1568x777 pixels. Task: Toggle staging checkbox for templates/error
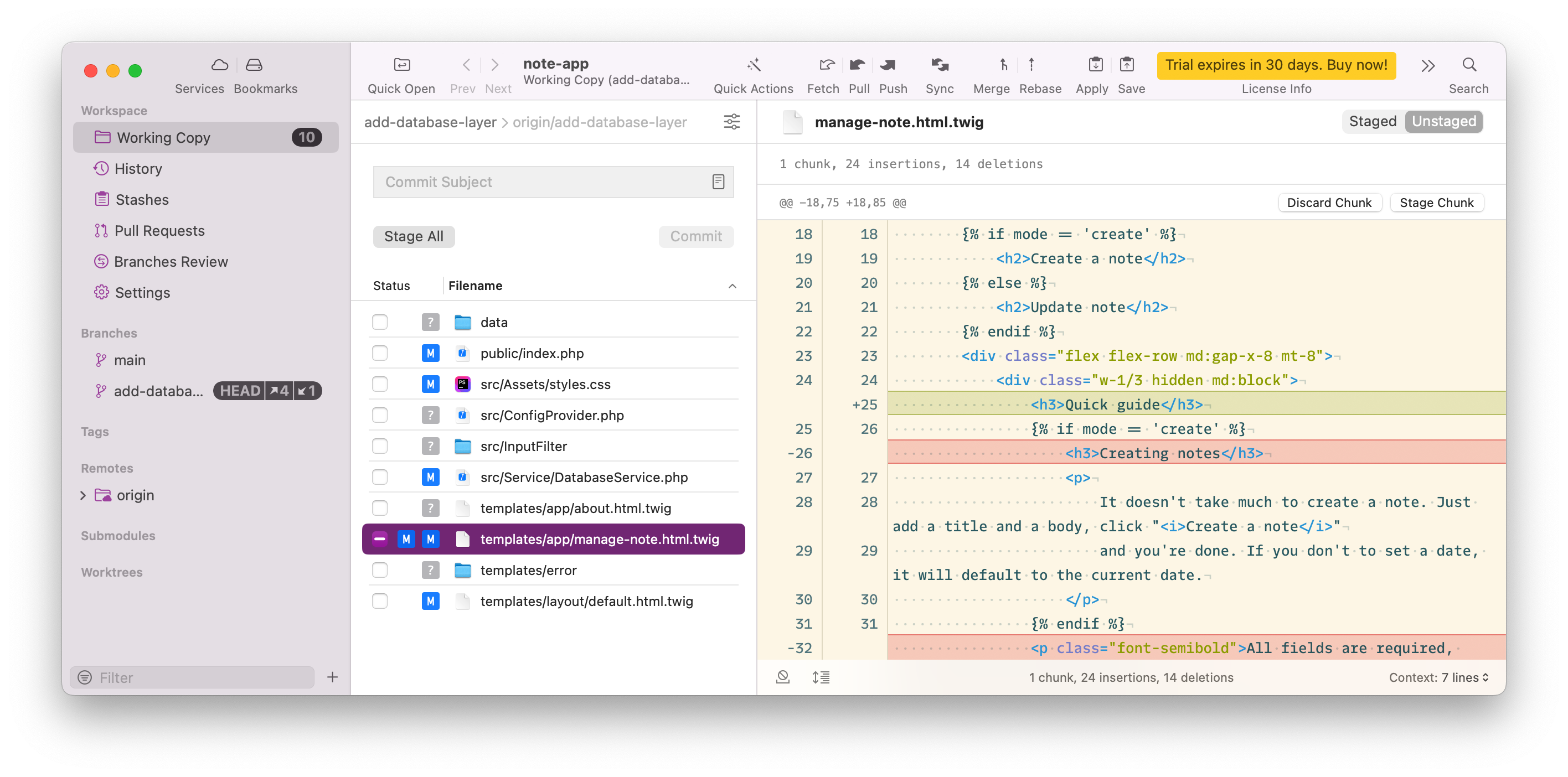point(380,570)
